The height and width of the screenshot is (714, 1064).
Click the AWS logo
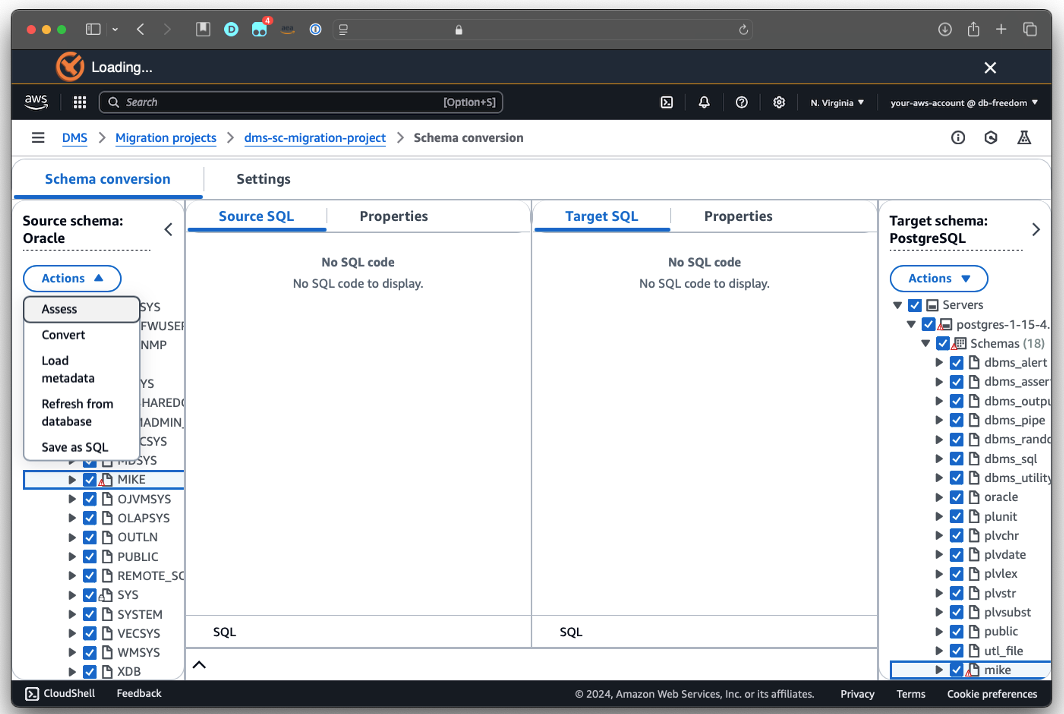point(36,102)
